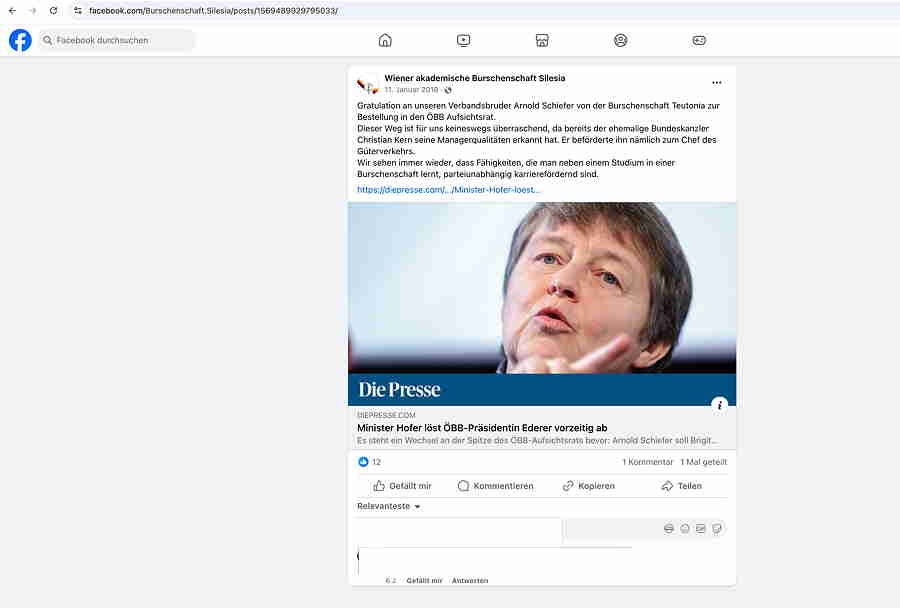Open the Marketplace storefront icon
This screenshot has width=900, height=608.
click(x=542, y=40)
